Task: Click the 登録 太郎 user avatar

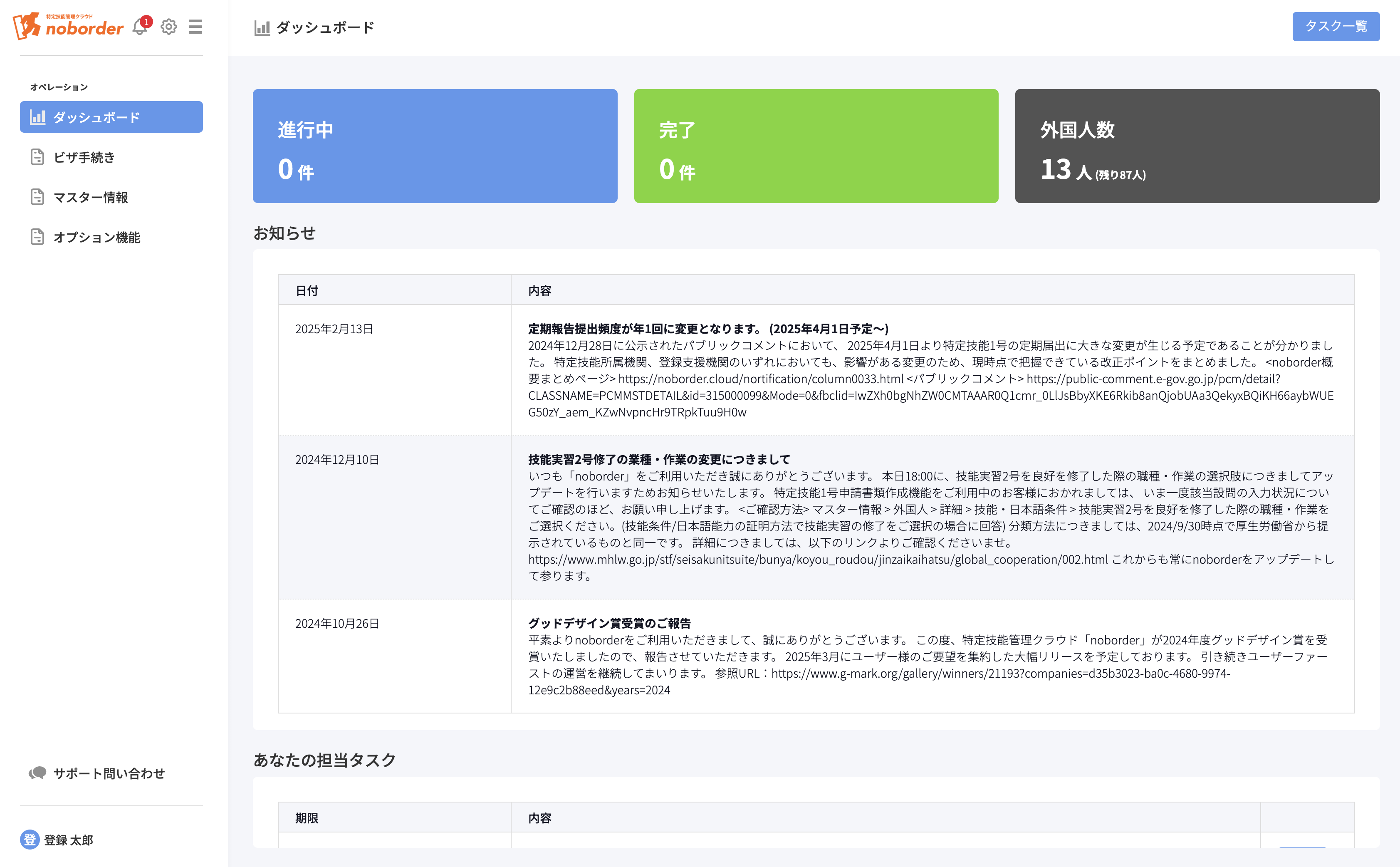Action: click(x=29, y=840)
